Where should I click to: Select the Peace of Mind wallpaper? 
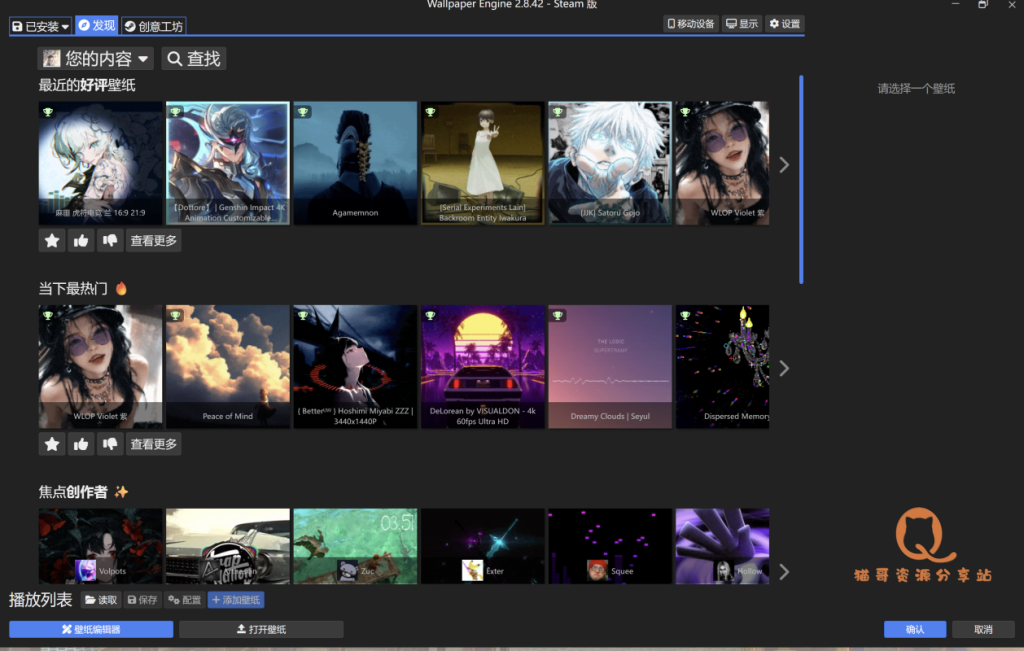(227, 367)
